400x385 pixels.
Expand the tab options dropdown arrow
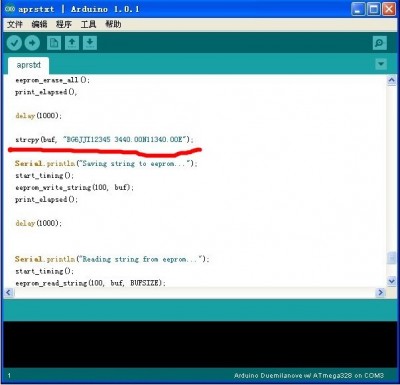click(x=381, y=64)
